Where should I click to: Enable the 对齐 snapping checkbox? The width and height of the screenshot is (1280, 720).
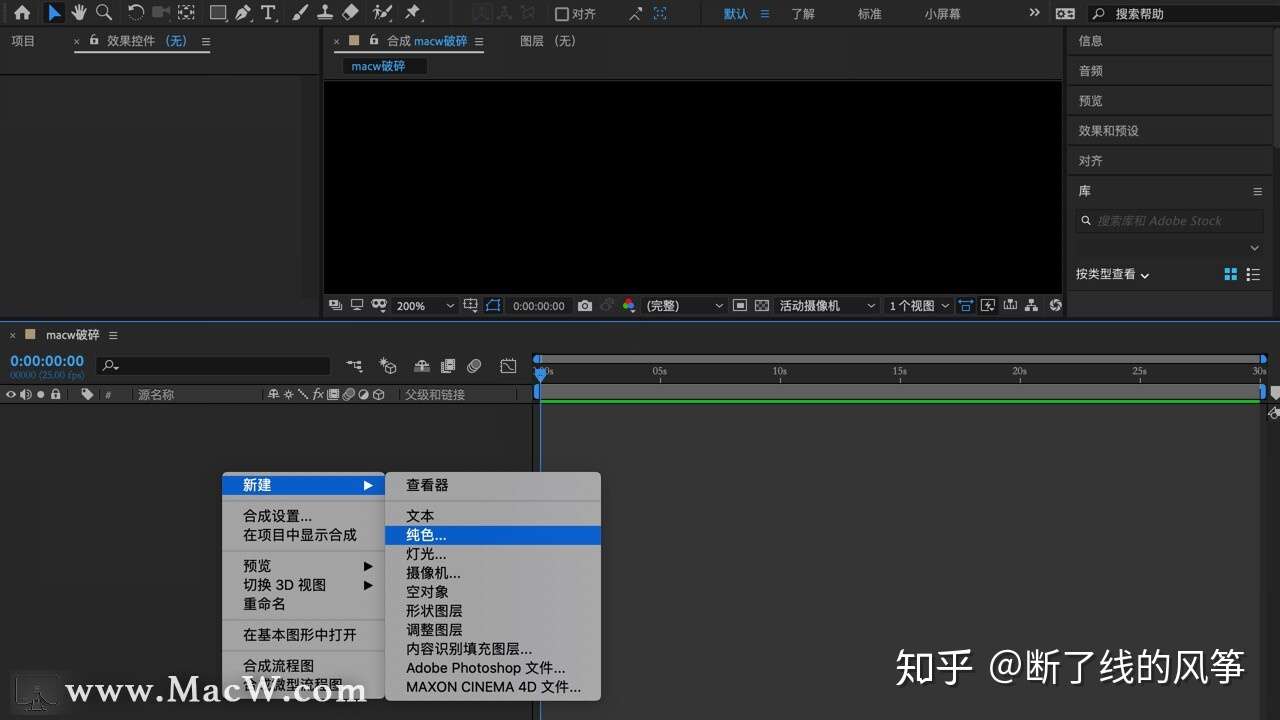pos(562,14)
